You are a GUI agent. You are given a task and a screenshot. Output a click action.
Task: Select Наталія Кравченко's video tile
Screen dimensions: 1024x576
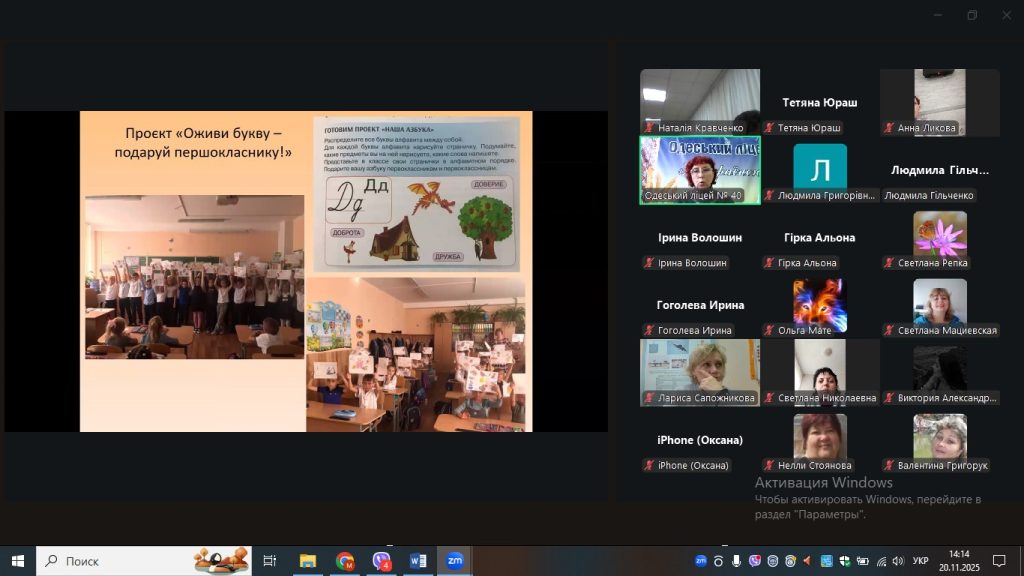click(x=699, y=100)
